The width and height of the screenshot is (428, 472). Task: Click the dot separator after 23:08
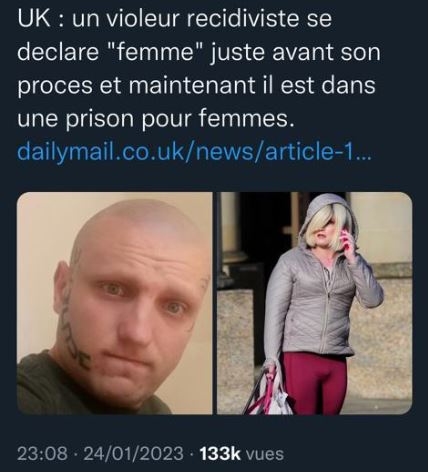click(x=75, y=455)
